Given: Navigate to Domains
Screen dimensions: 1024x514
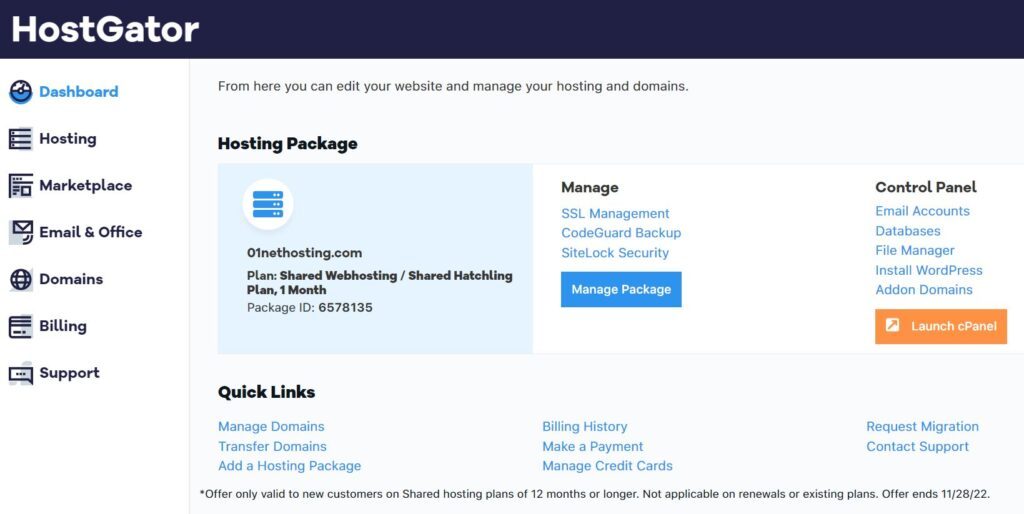Looking at the screenshot, I should coord(71,279).
